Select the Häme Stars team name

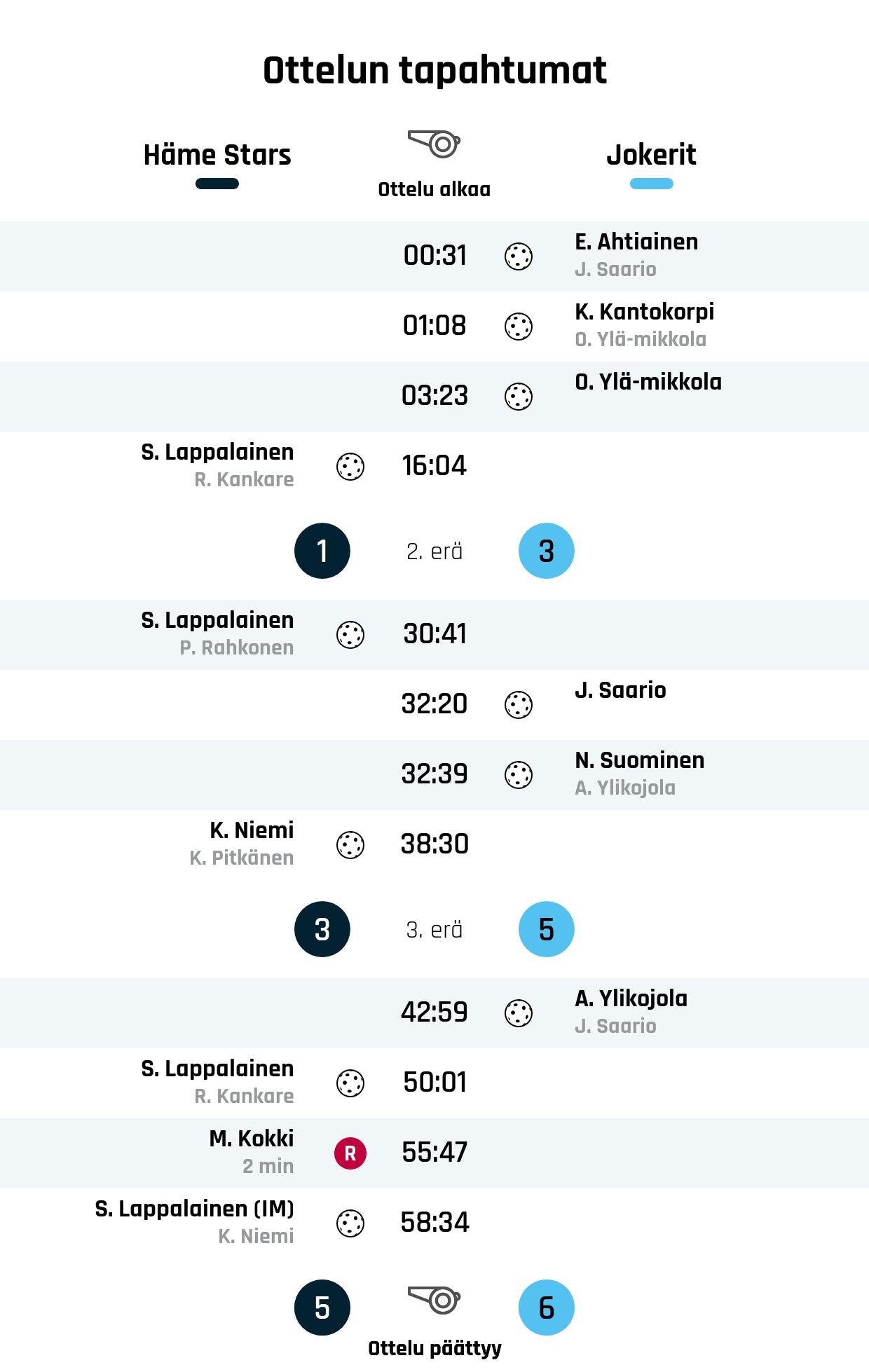click(217, 155)
